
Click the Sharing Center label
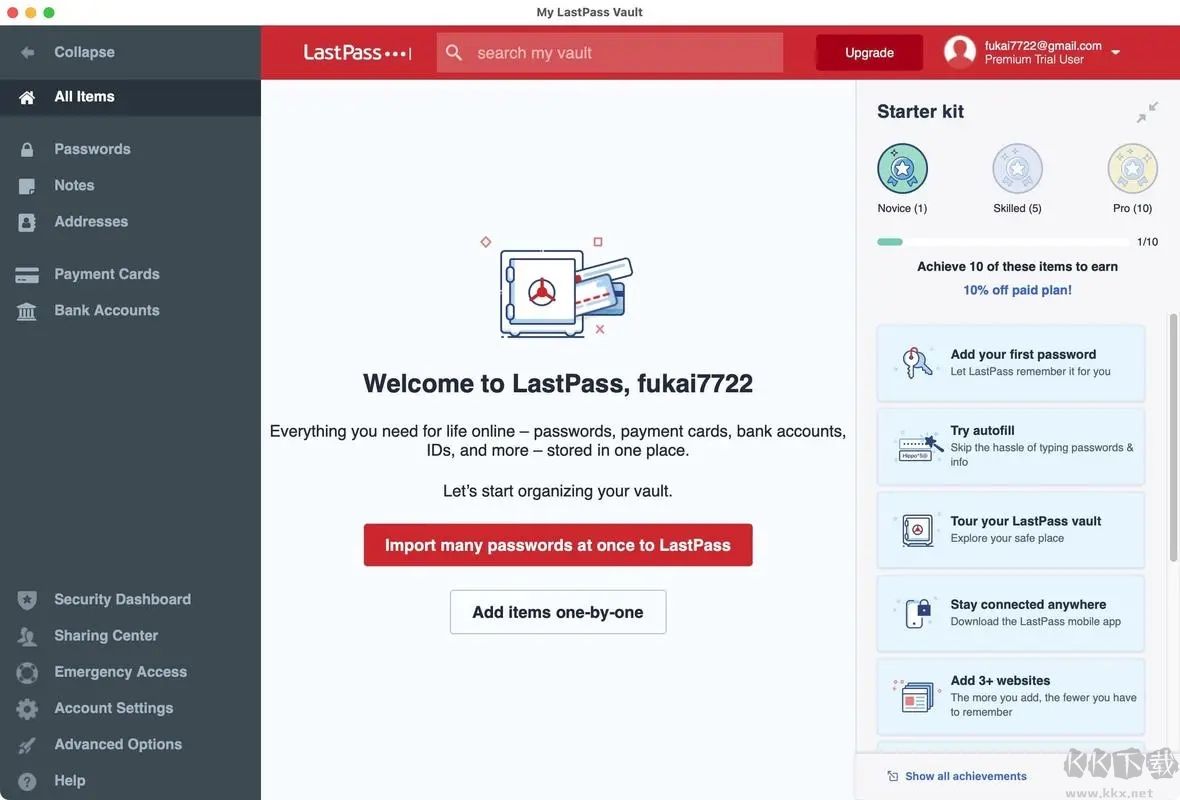[x=106, y=635]
